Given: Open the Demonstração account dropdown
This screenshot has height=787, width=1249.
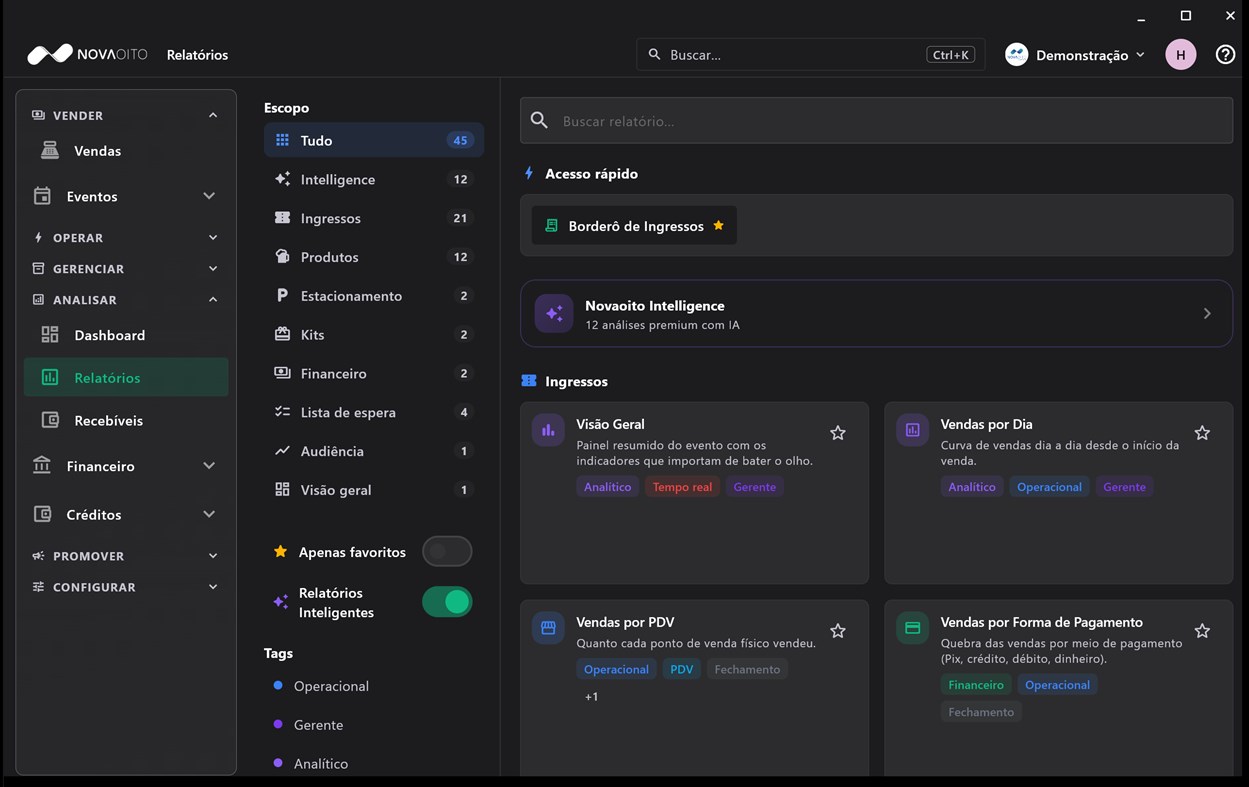Looking at the screenshot, I should [1075, 55].
